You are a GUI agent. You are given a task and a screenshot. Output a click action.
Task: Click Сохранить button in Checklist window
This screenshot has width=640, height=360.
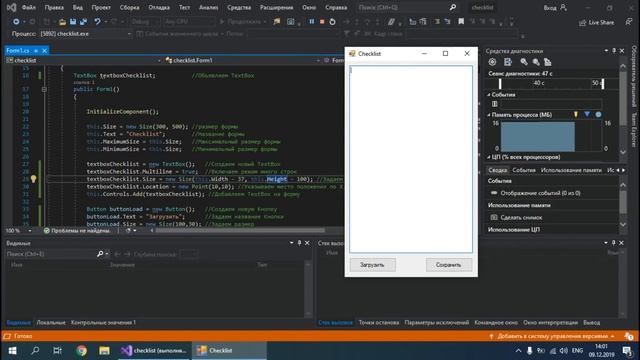[x=448, y=265]
